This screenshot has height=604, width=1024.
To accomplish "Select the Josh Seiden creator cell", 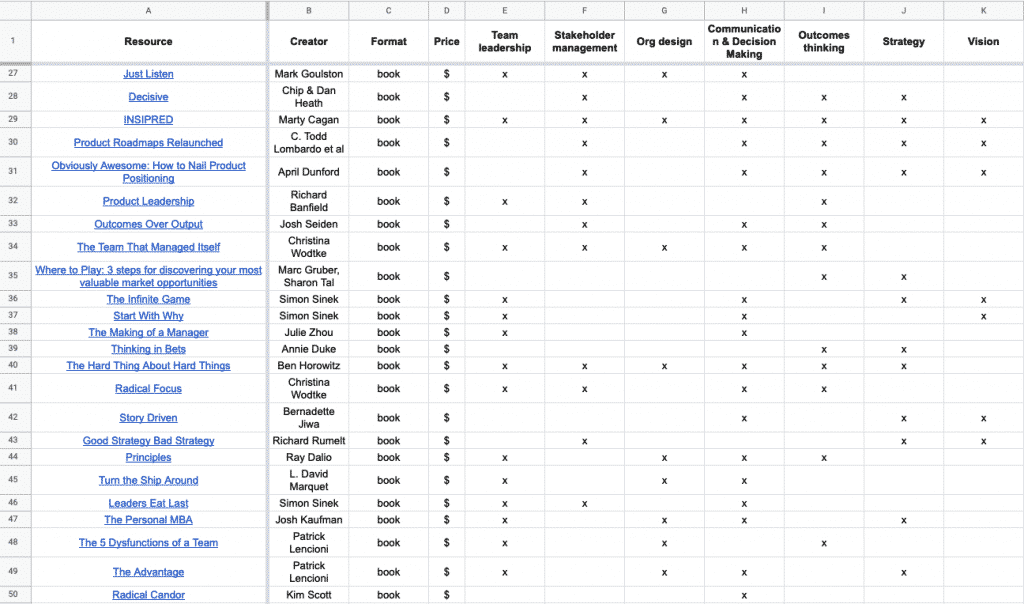I will [x=308, y=224].
